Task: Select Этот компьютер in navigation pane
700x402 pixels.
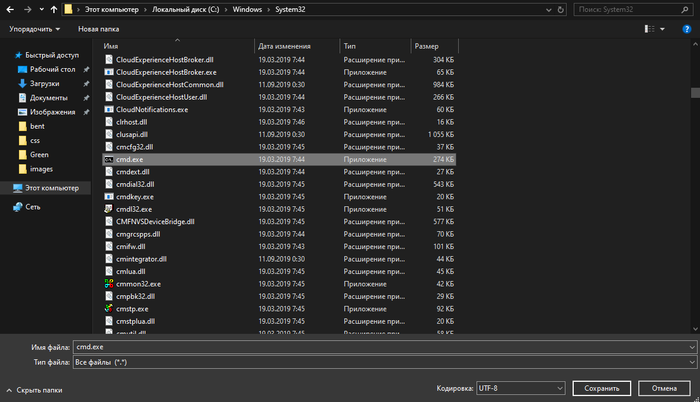Action: coord(53,187)
